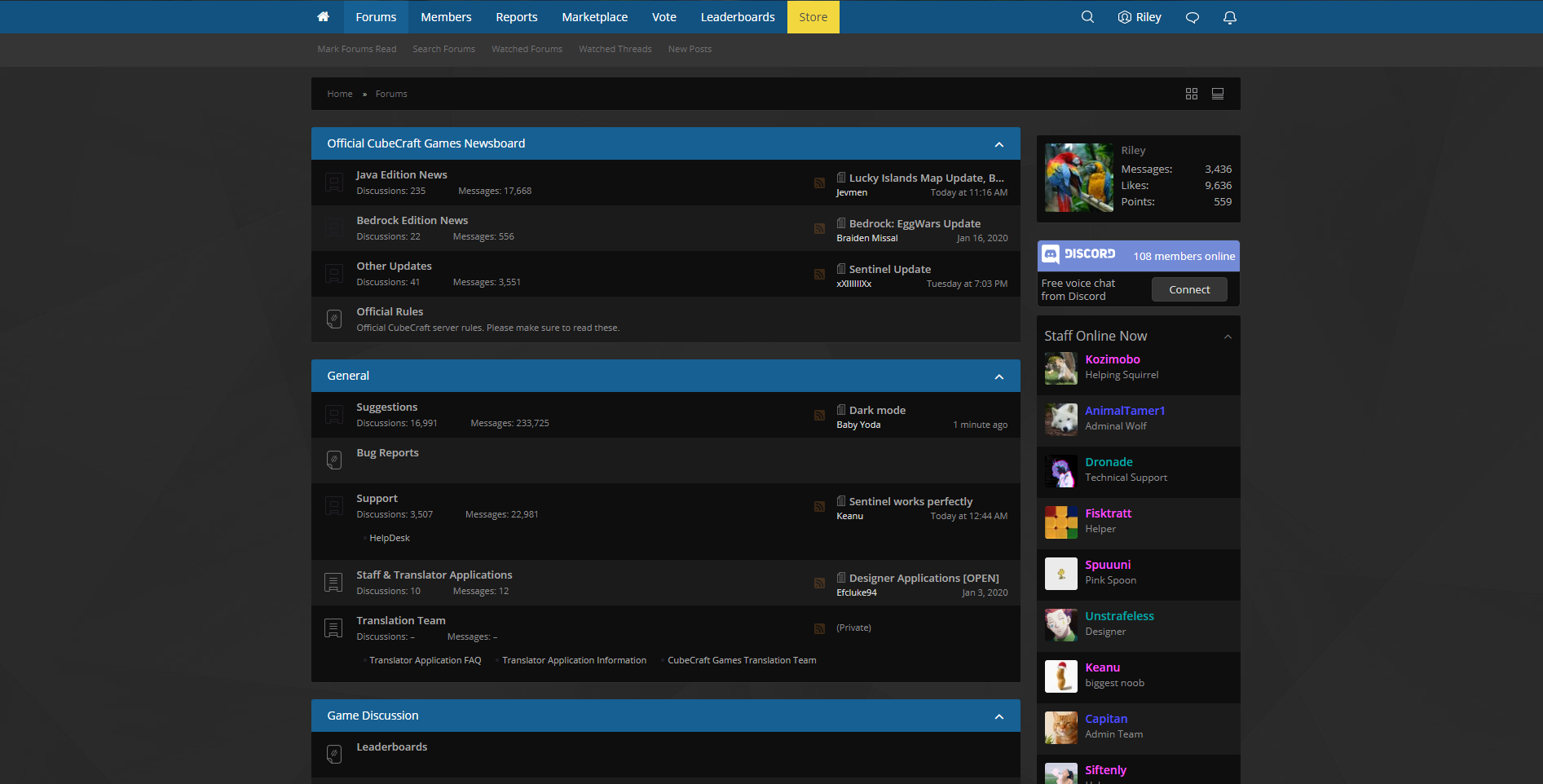Open Kozimobo's avatar image
This screenshot has width=1543, height=784.
(x=1061, y=368)
